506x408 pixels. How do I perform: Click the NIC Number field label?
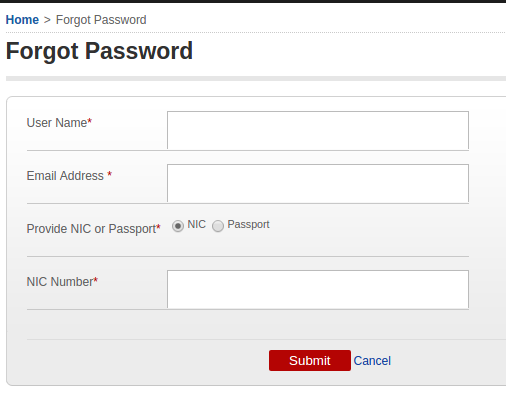pyautogui.click(x=60, y=282)
